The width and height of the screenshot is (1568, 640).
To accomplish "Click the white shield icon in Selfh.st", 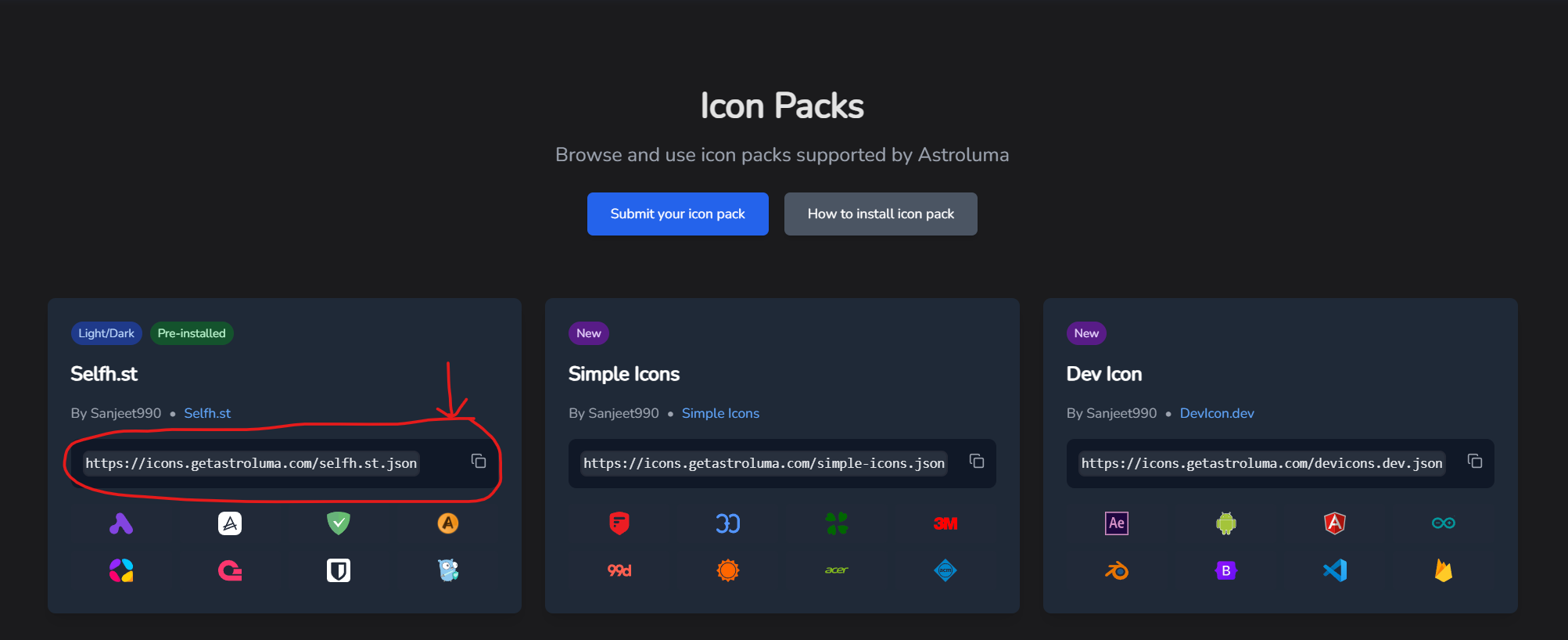I will click(339, 570).
